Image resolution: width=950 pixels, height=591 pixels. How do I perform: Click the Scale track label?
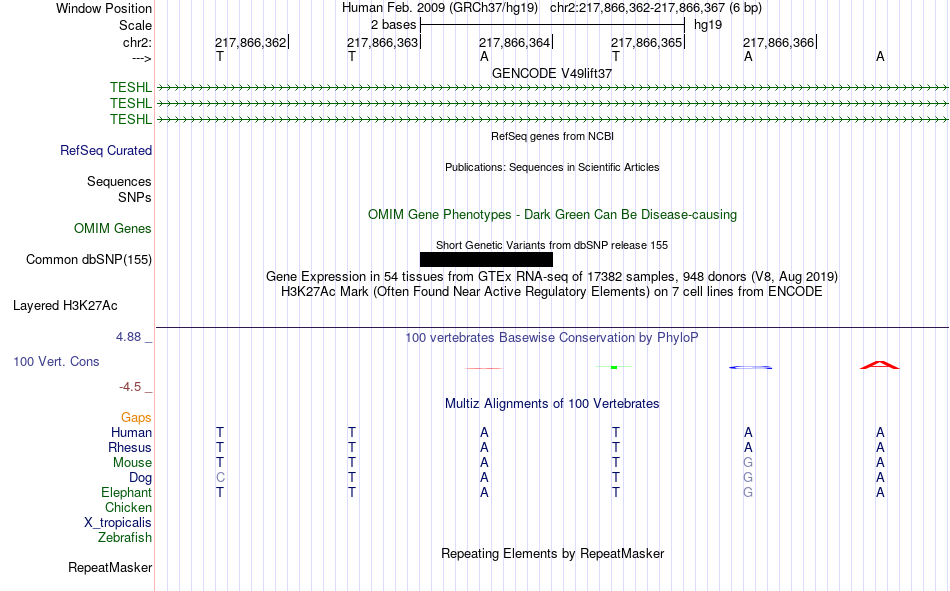(135, 25)
